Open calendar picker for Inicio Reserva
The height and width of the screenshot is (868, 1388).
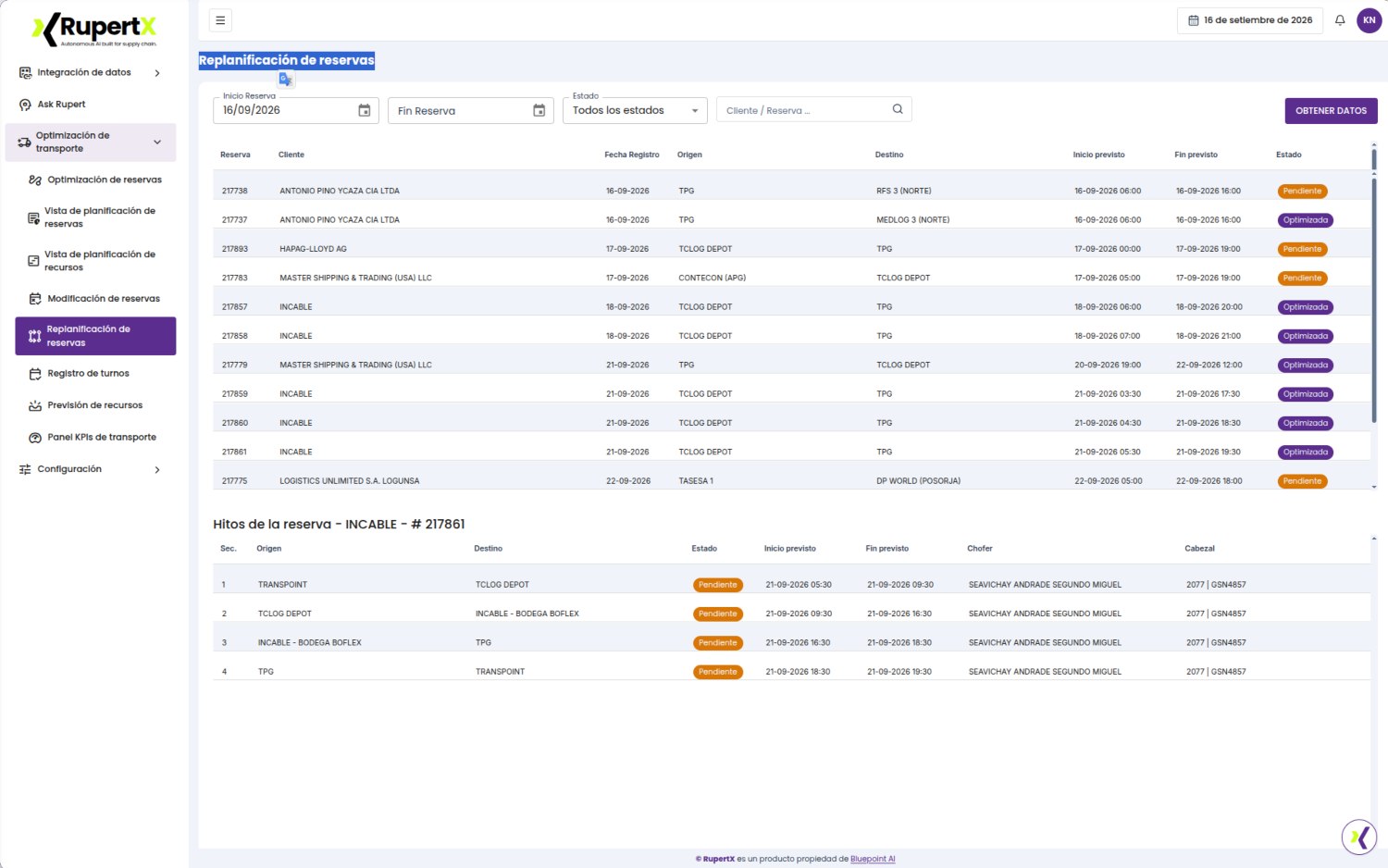click(365, 110)
